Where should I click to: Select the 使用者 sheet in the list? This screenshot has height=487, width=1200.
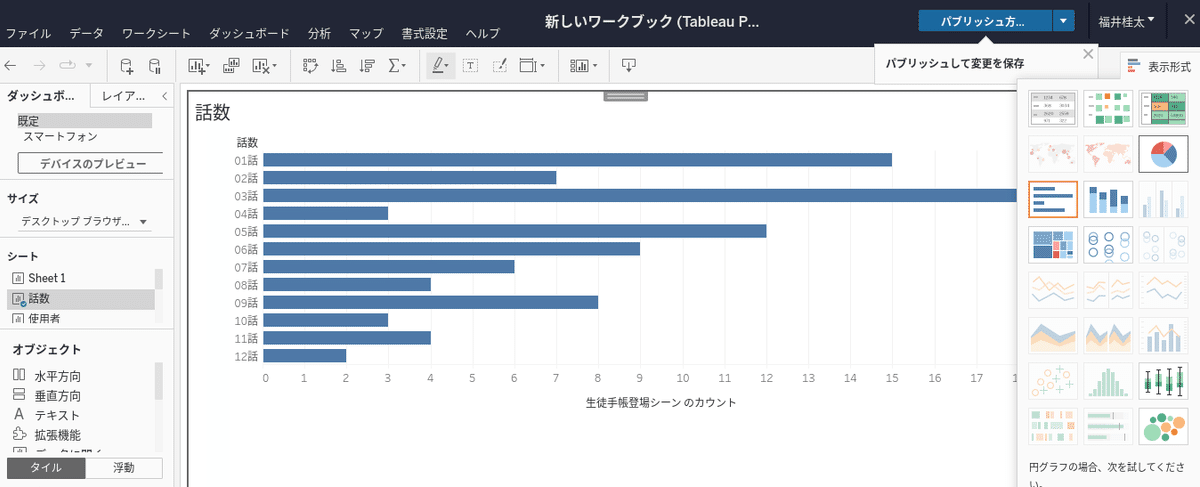(x=81, y=318)
